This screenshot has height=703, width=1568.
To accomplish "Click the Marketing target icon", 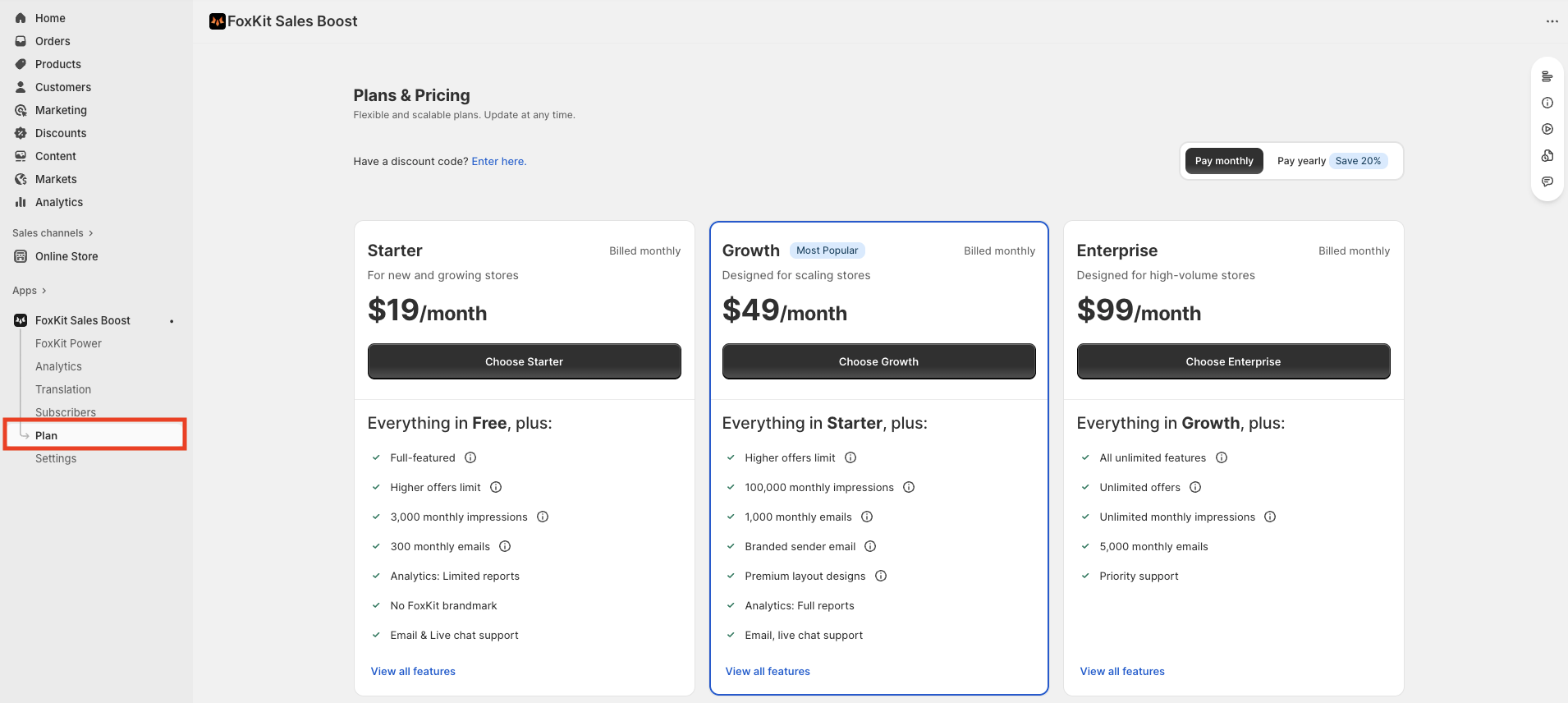I will coord(21,110).
